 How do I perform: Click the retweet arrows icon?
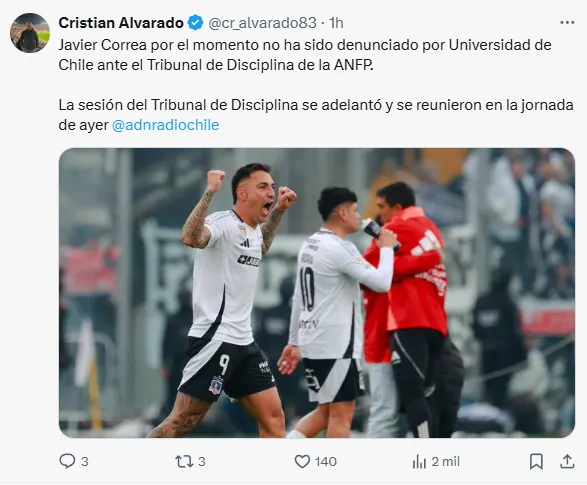click(184, 461)
